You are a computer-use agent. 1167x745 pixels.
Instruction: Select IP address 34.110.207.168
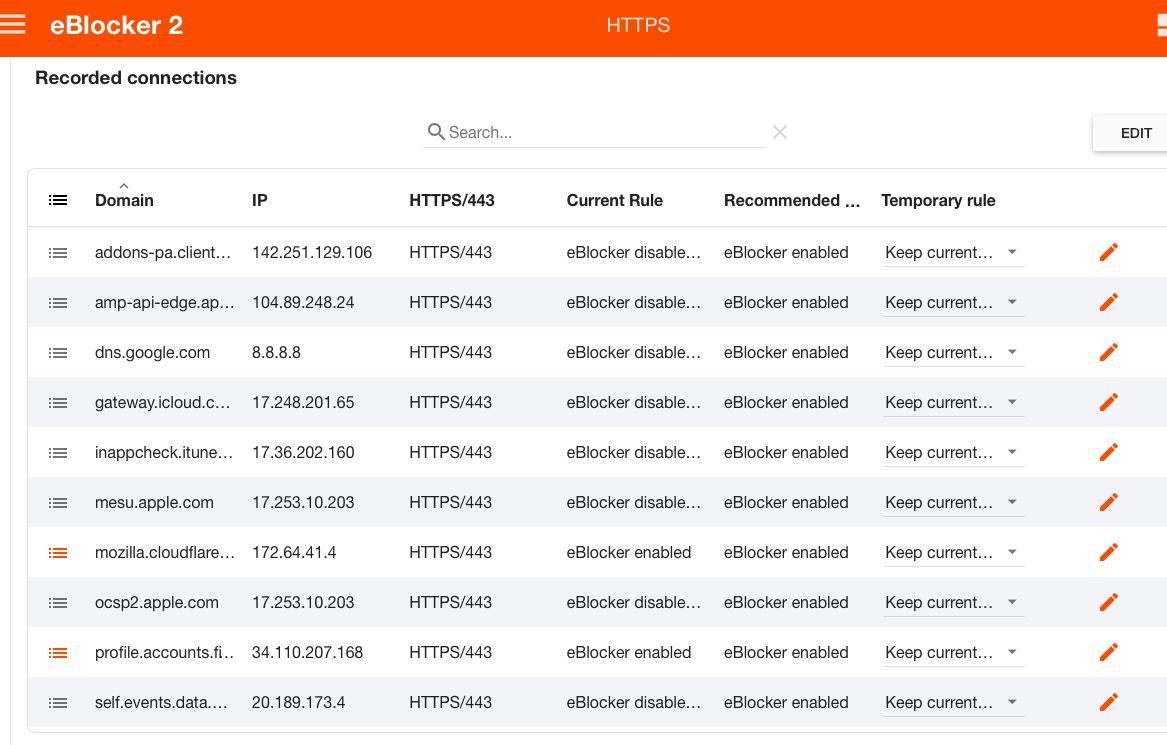307,652
